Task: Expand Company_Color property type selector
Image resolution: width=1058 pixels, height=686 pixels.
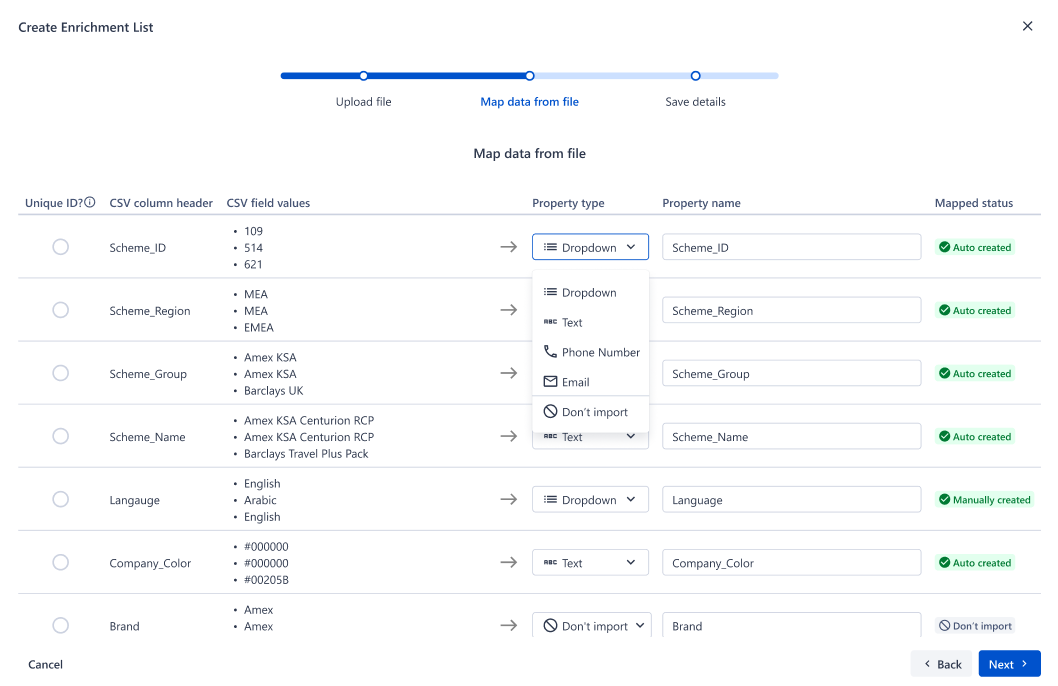Action: 590,563
